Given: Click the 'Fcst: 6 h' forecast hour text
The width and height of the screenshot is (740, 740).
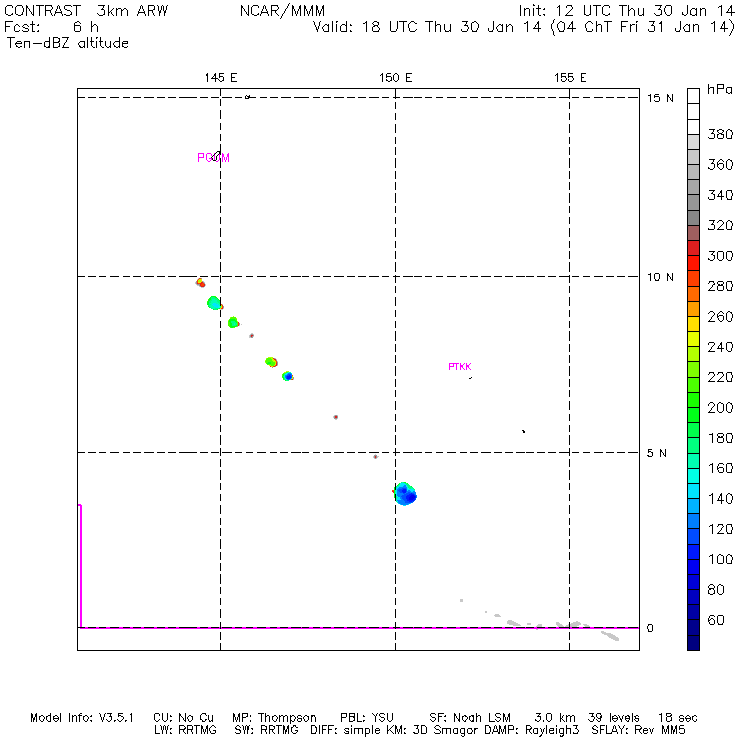Looking at the screenshot, I should click(51, 27).
